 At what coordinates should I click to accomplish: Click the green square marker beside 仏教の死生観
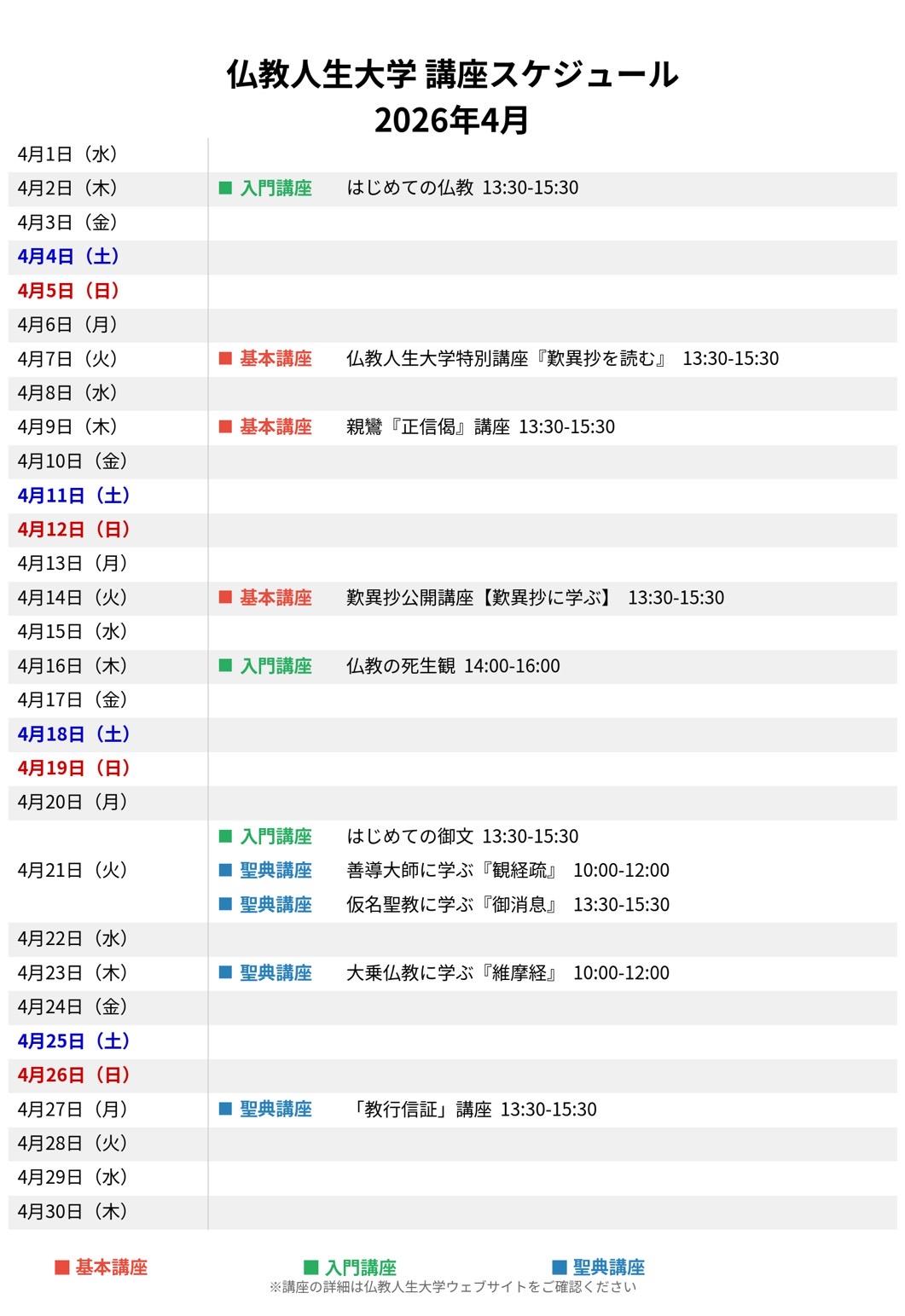225,666
